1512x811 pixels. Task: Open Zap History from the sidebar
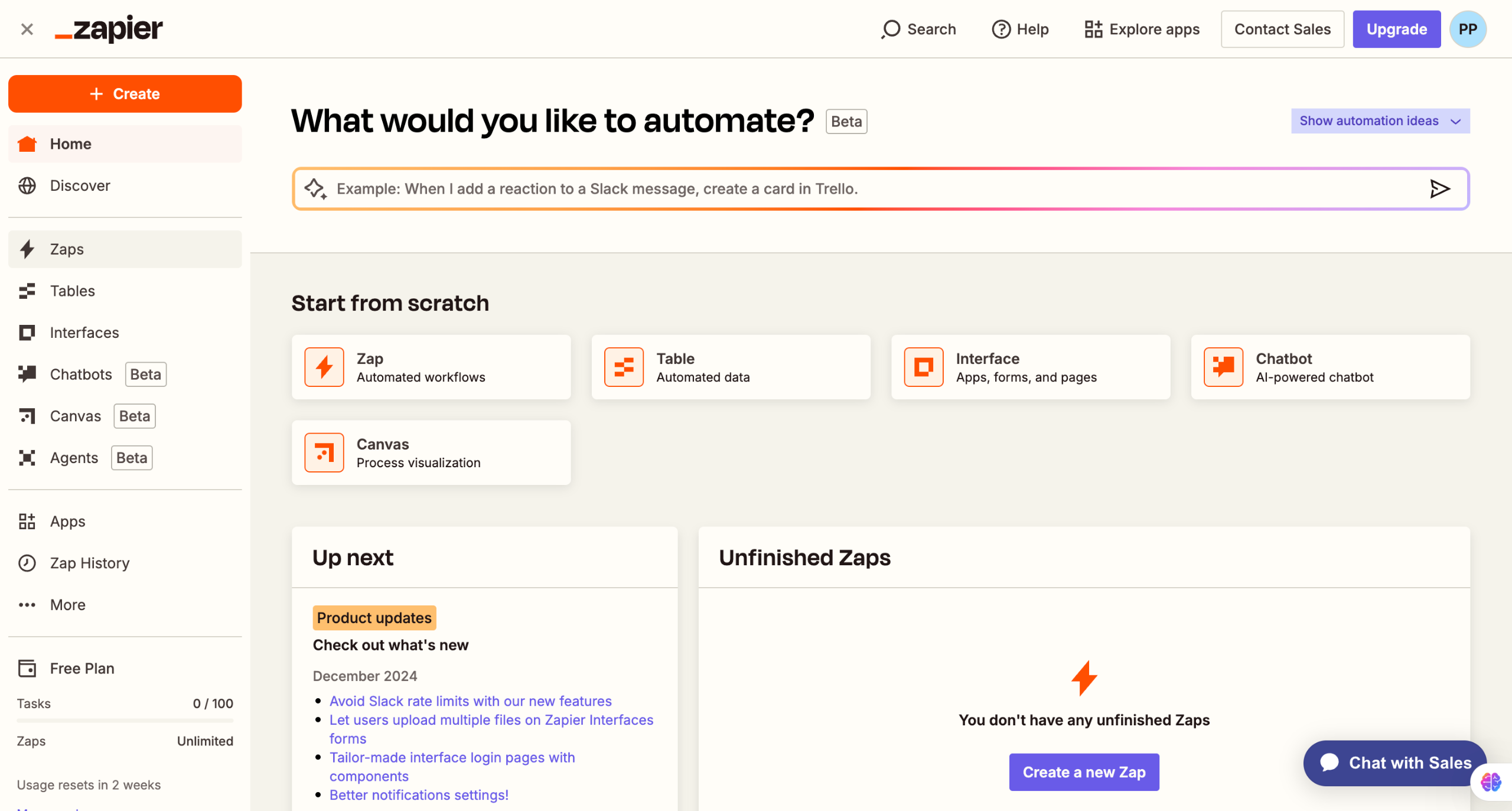point(89,563)
